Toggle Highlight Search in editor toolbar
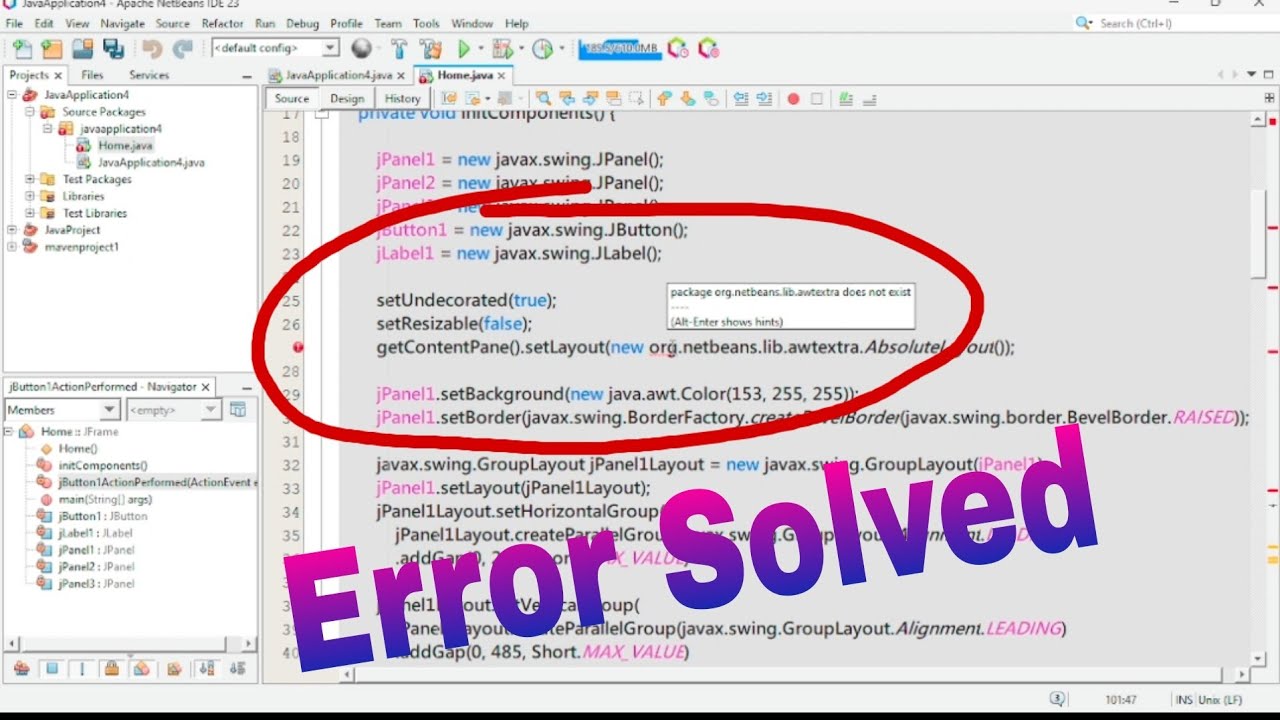The width and height of the screenshot is (1280, 720). (613, 98)
